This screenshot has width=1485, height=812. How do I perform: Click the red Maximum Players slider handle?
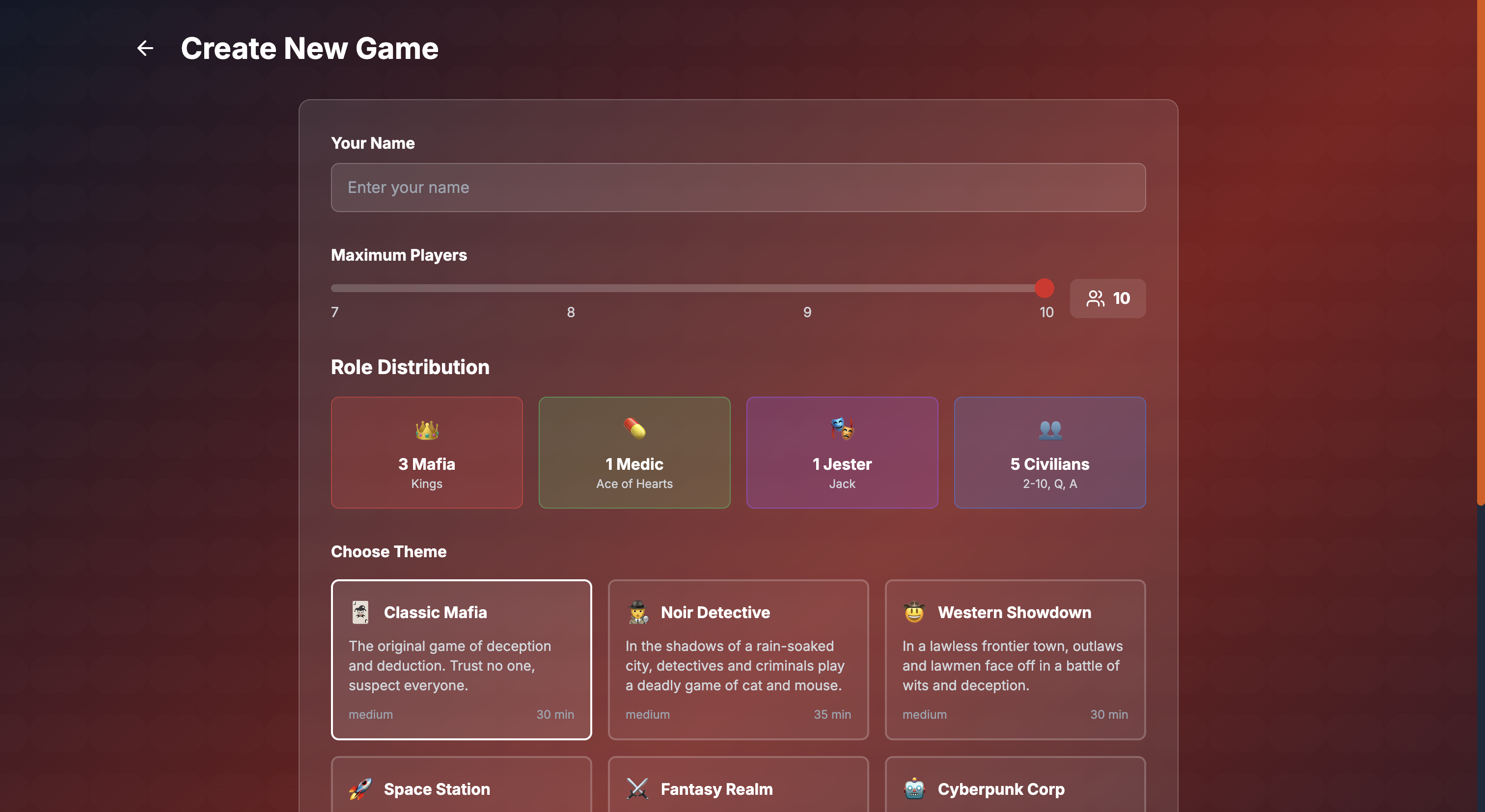(1044, 288)
